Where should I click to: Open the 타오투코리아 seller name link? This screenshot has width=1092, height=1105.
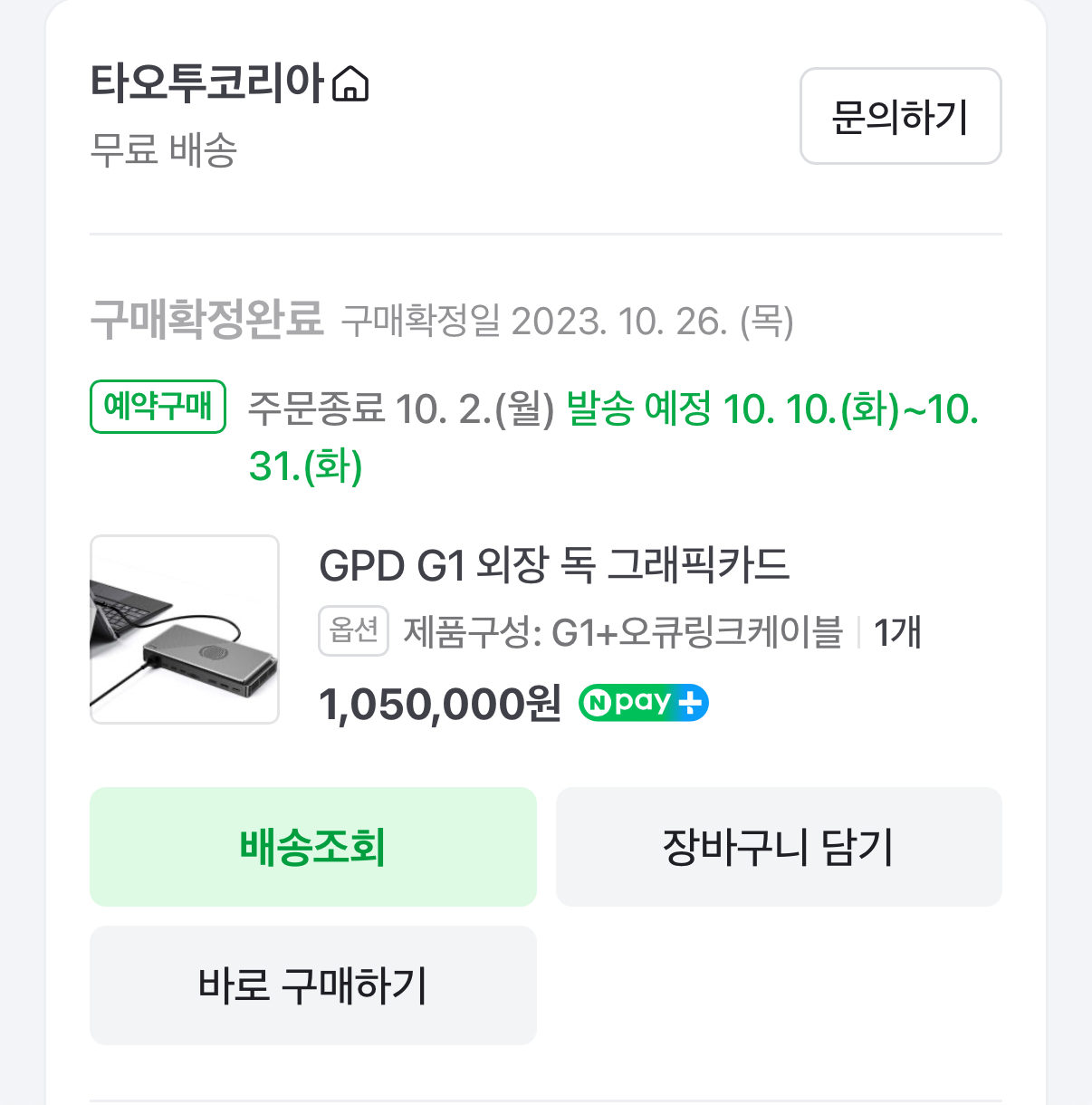207,83
